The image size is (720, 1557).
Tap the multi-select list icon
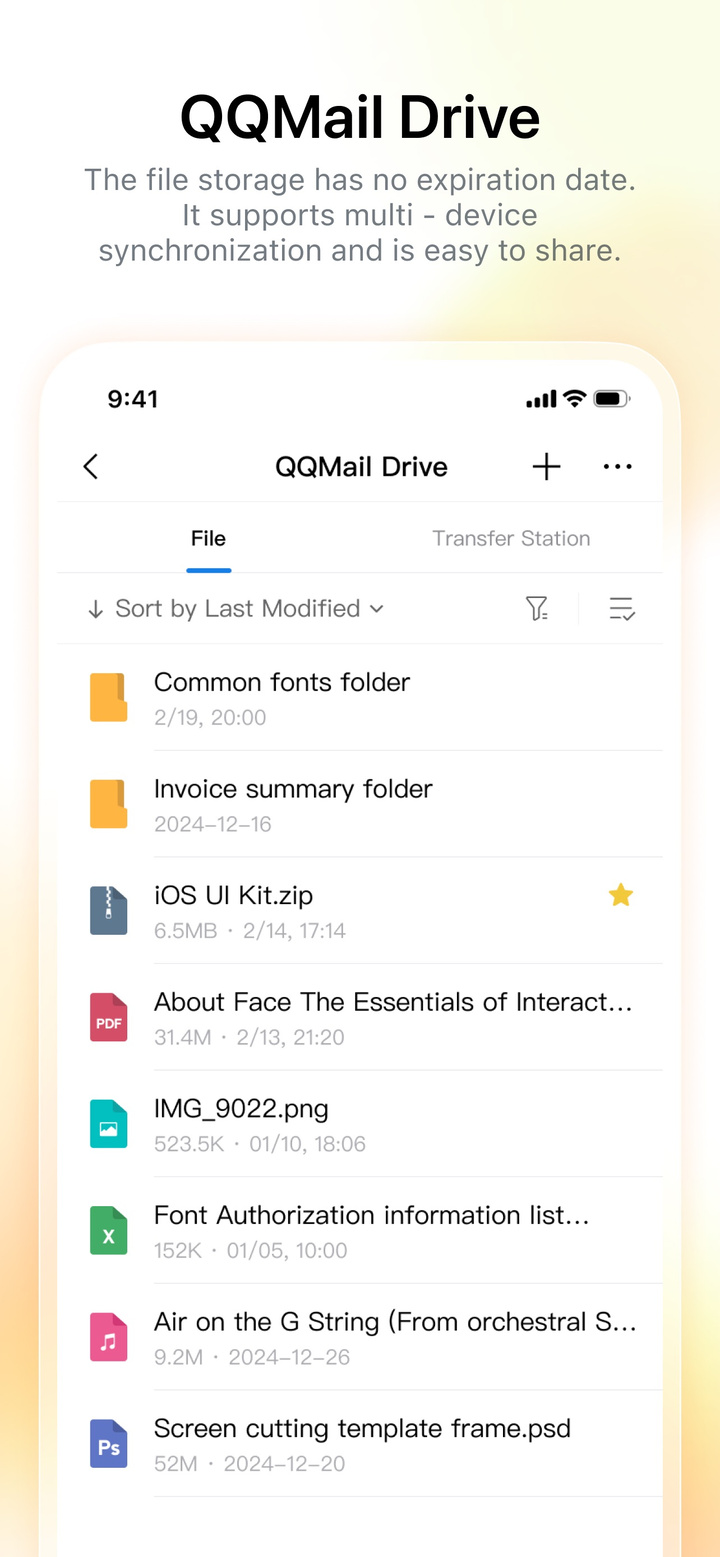[x=622, y=608]
